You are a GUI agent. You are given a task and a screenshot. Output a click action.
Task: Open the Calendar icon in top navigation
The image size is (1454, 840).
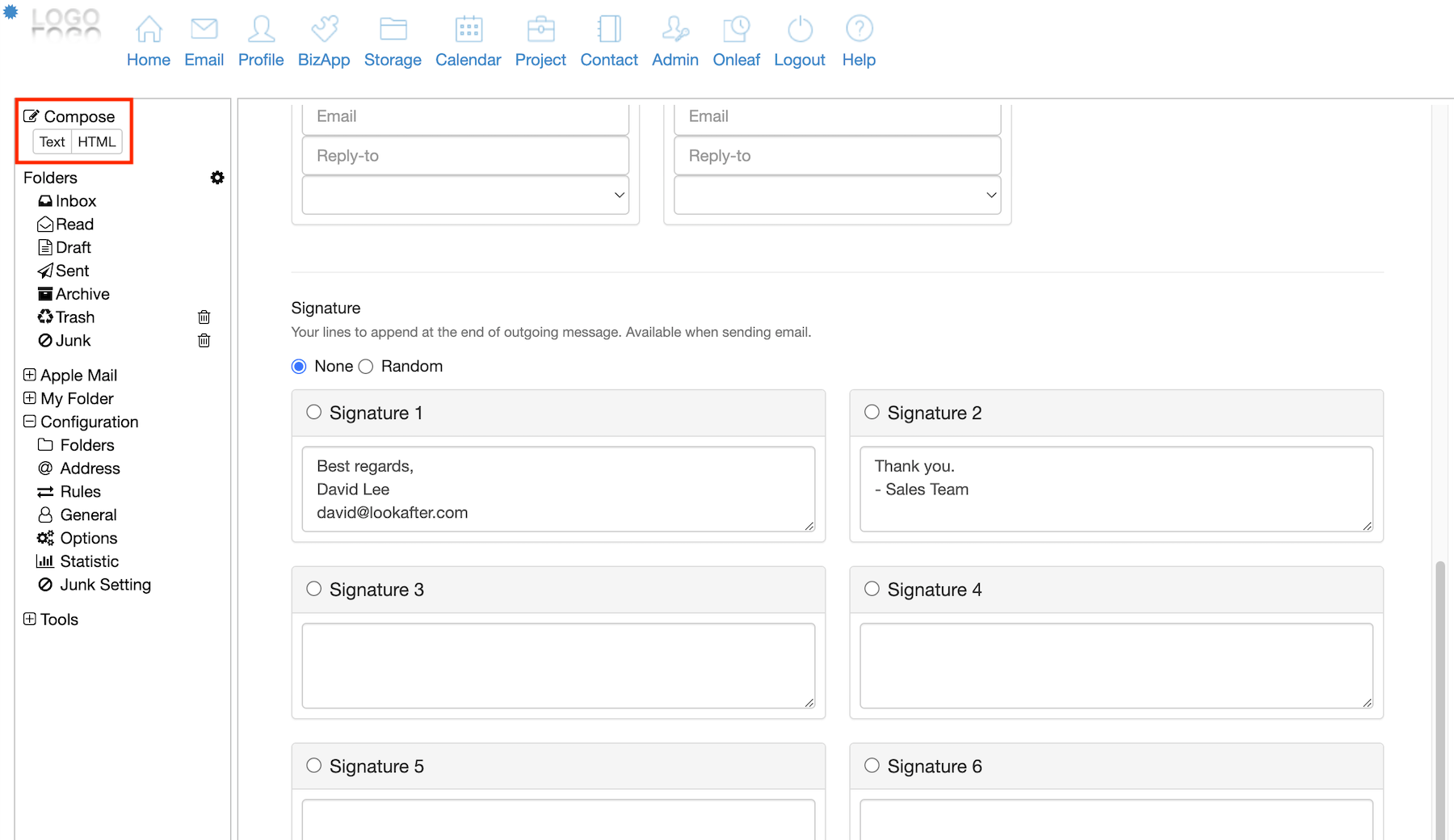point(468,30)
